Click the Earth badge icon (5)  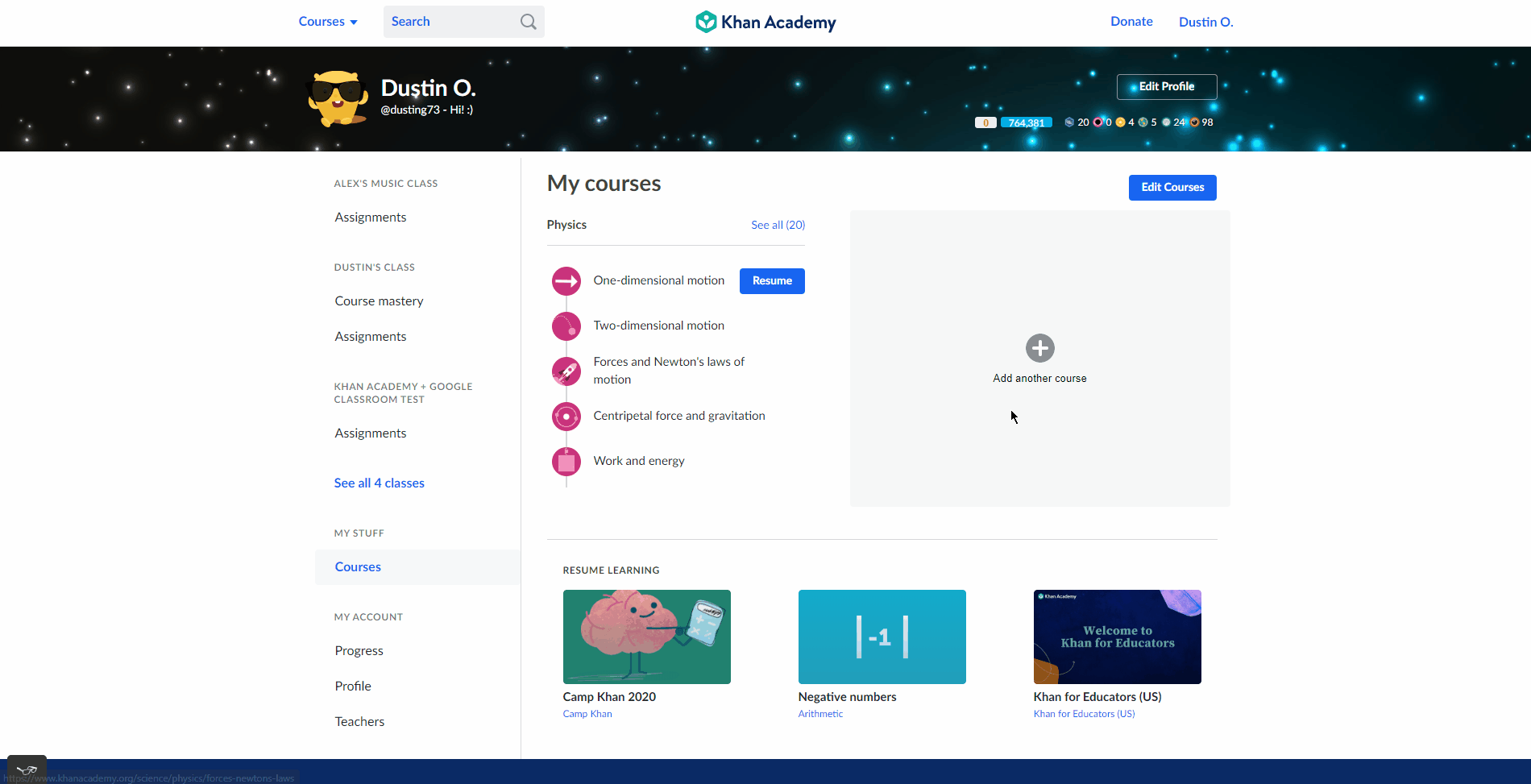(1143, 122)
